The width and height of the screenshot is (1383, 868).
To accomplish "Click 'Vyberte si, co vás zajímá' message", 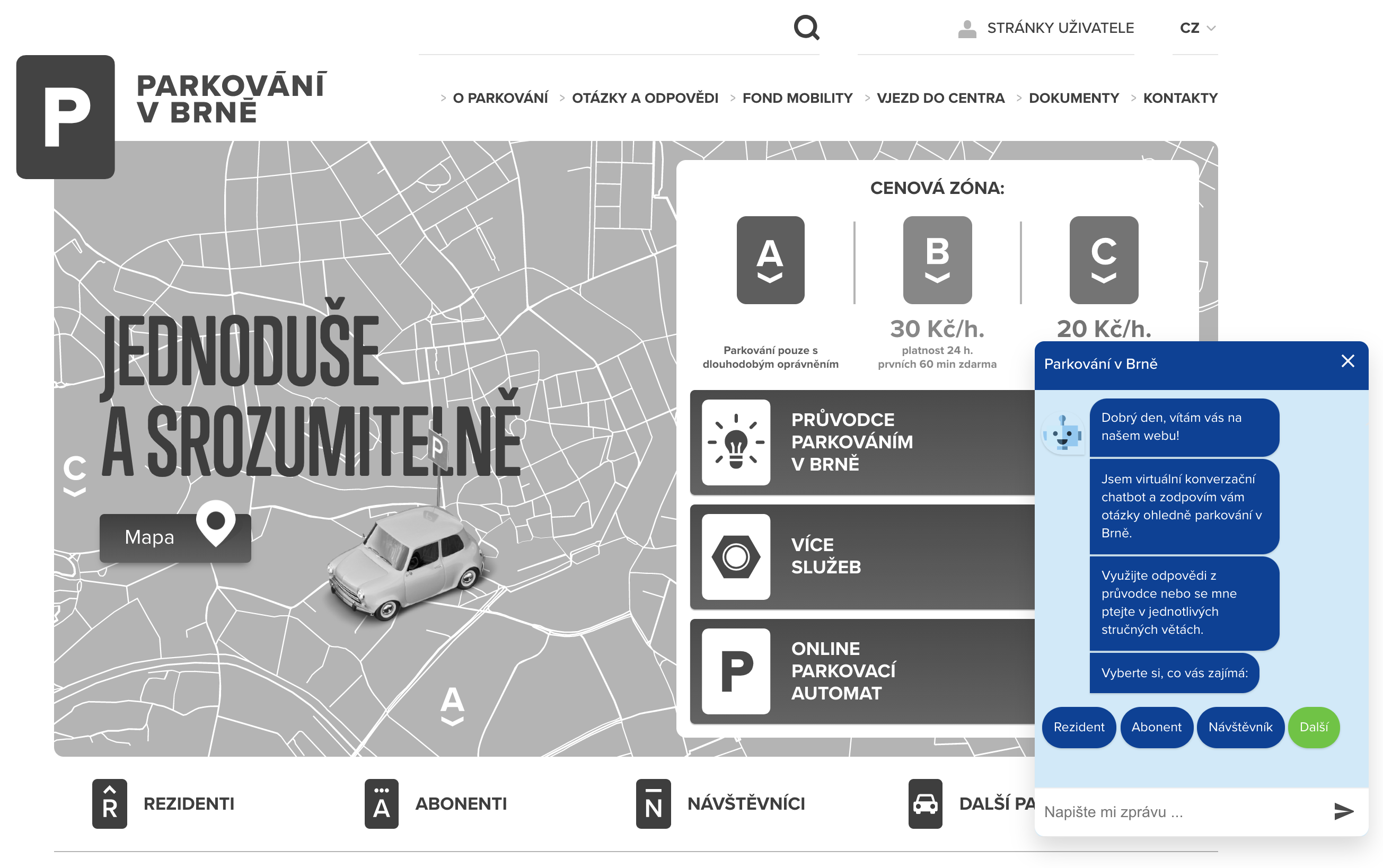I will pyautogui.click(x=1174, y=673).
